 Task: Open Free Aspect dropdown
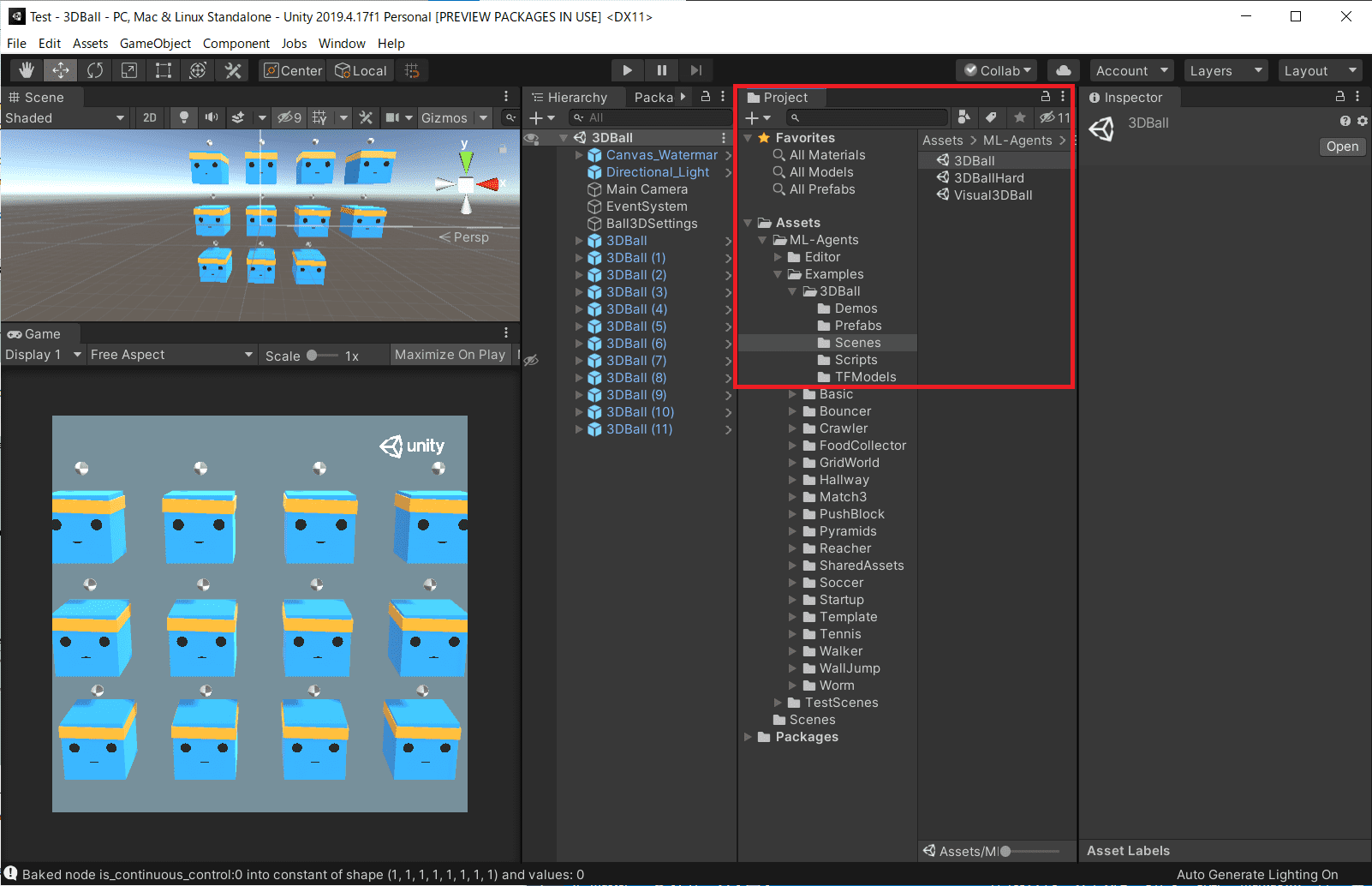[171, 354]
